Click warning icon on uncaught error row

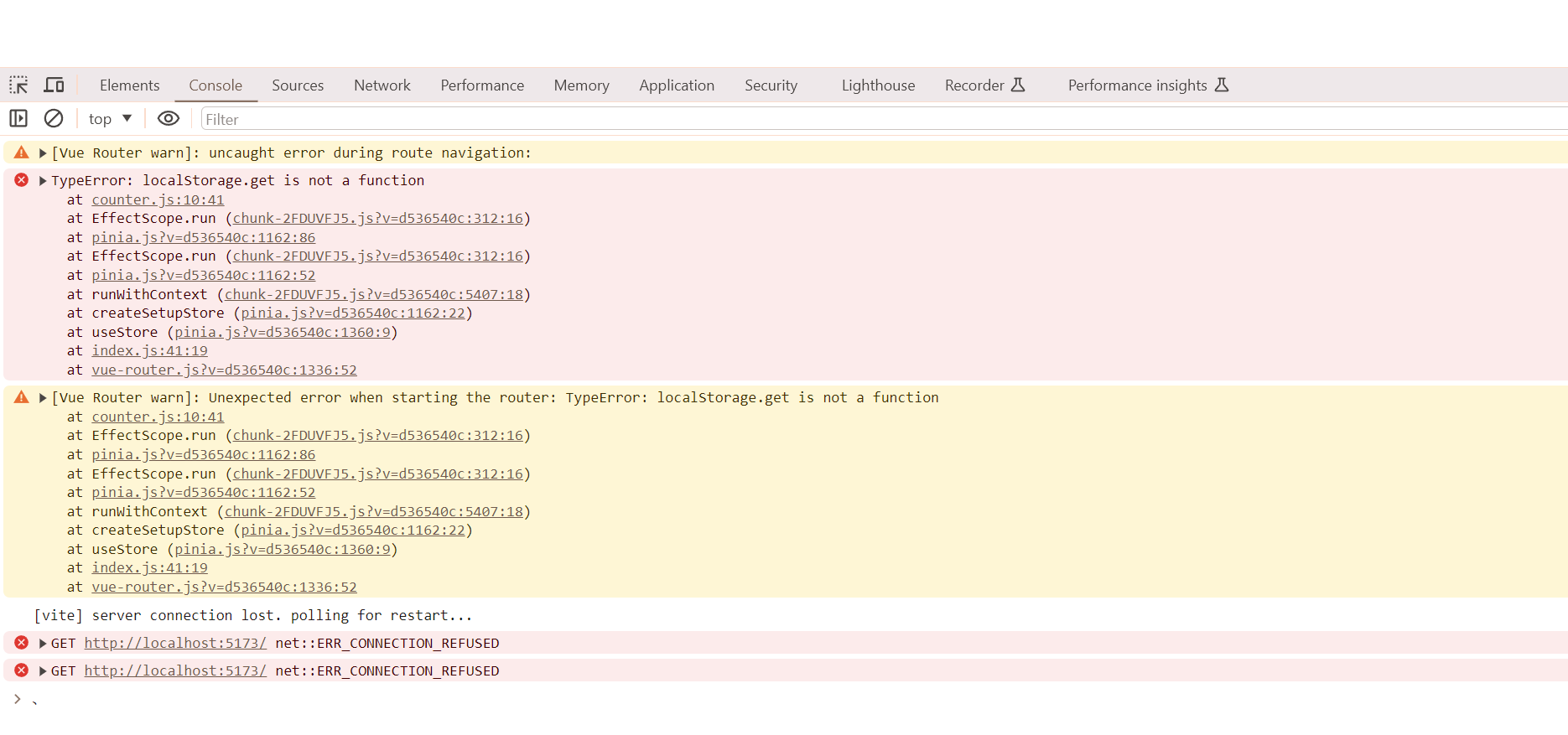pos(22,153)
